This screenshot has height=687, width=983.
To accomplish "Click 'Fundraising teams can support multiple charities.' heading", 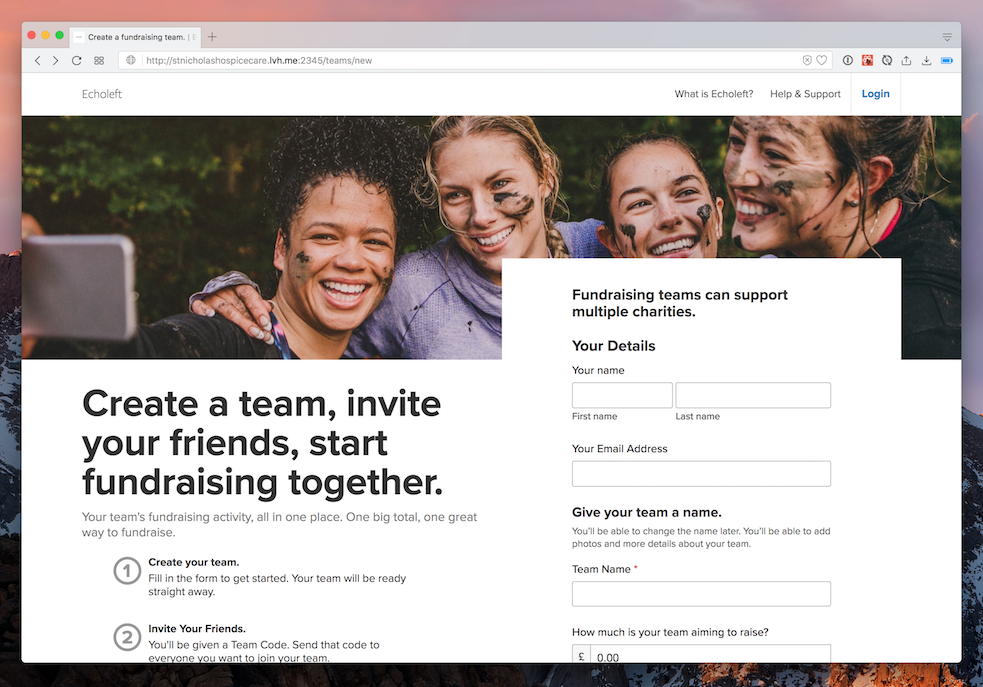I will pos(680,303).
